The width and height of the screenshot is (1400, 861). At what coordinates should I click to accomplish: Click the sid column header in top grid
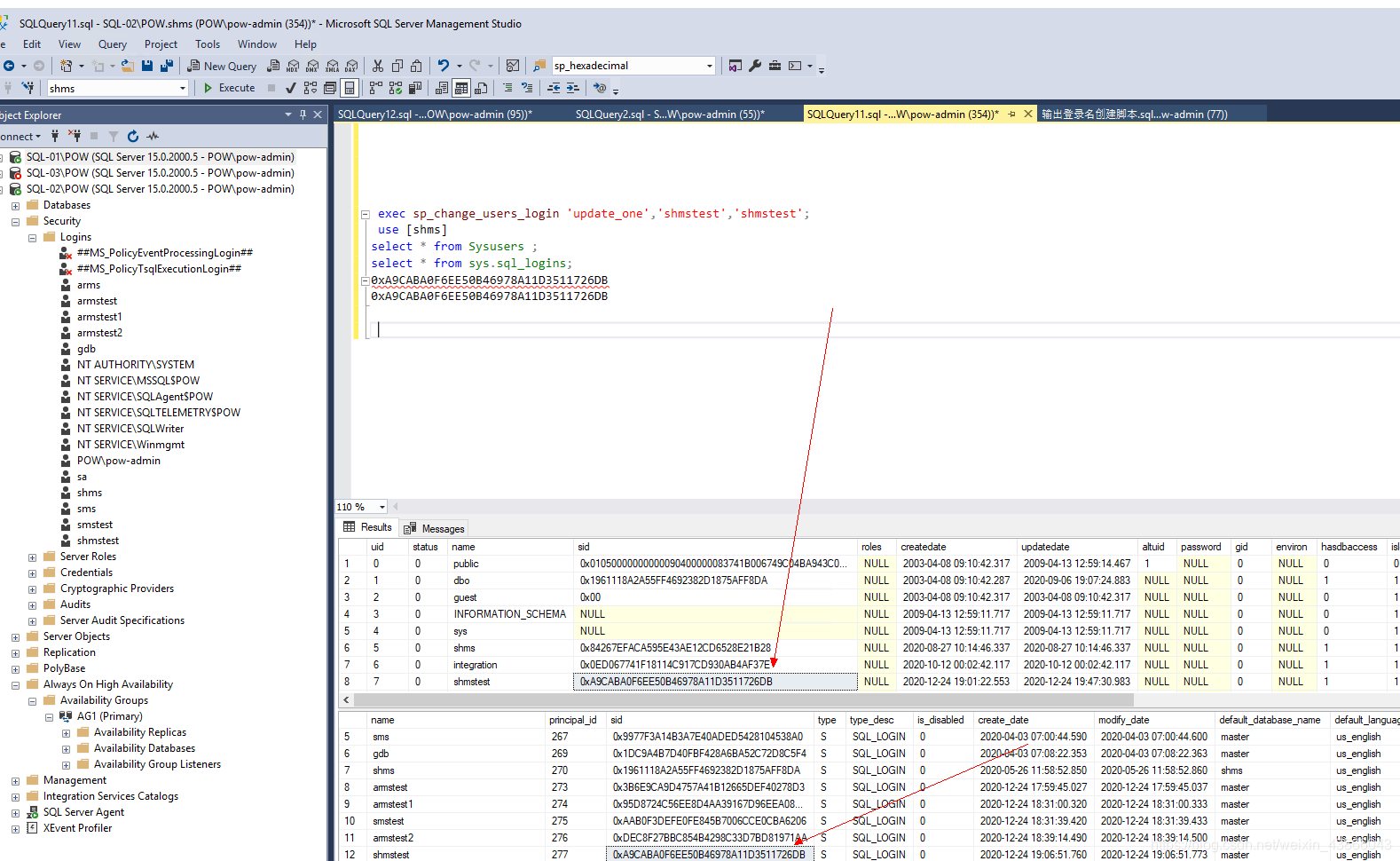714,547
